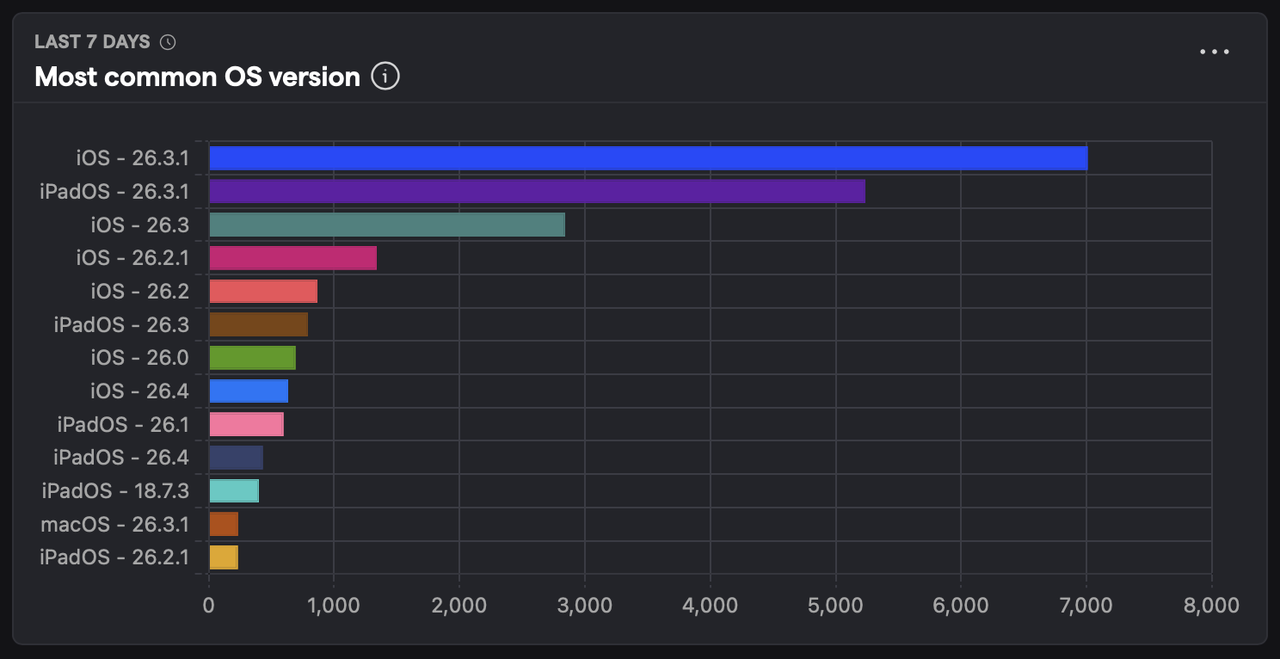
Task: Click the info icon beside the title
Action: [385, 76]
